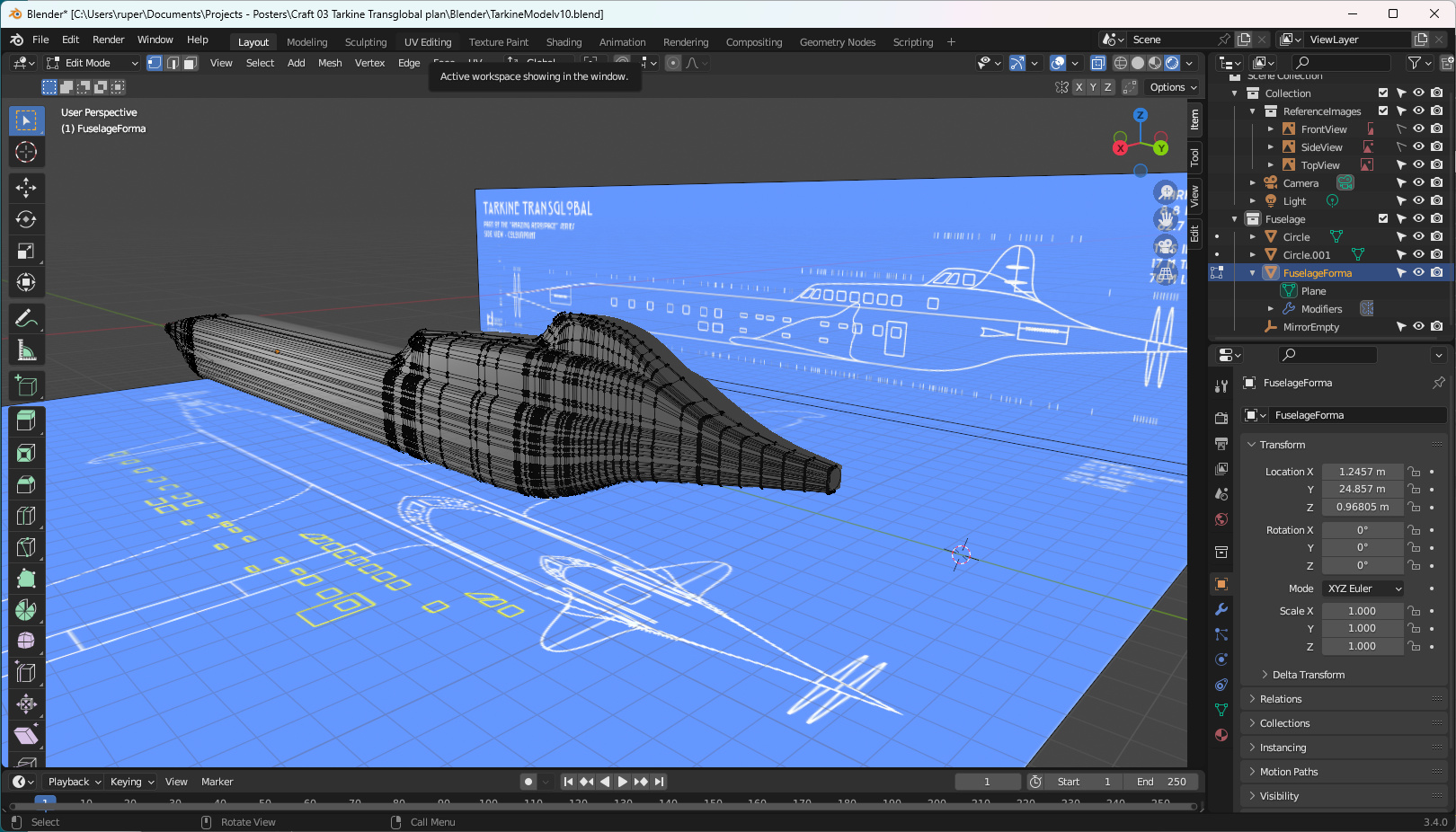Open the Render menu

pyautogui.click(x=108, y=40)
